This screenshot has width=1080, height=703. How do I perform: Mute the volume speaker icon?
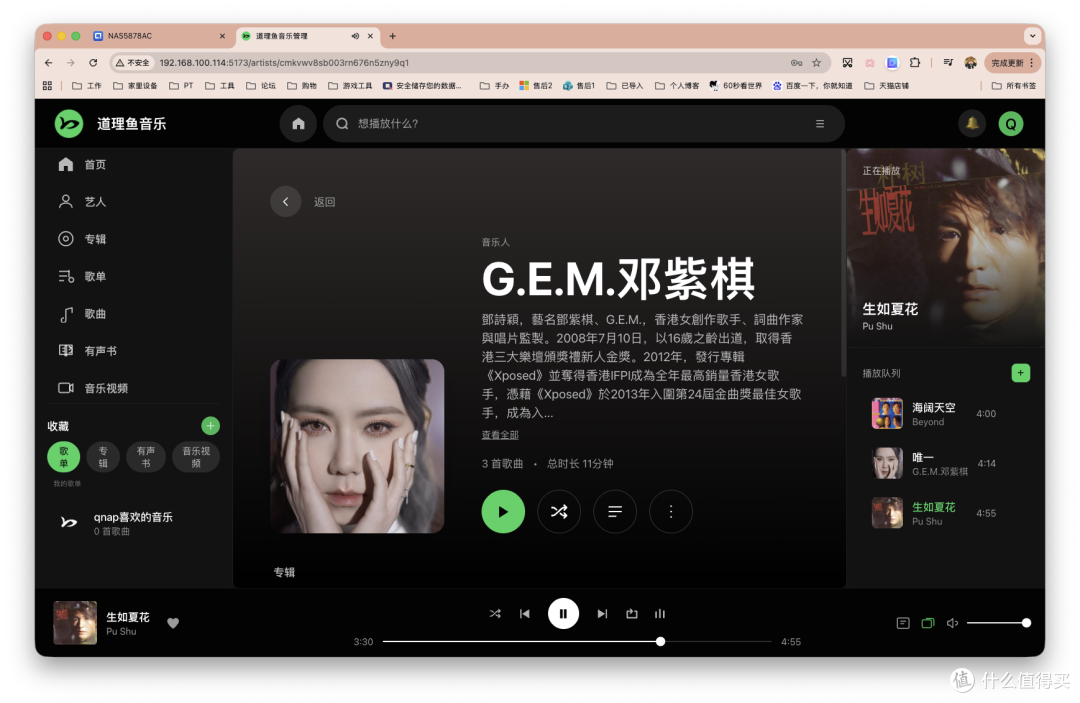pos(953,623)
